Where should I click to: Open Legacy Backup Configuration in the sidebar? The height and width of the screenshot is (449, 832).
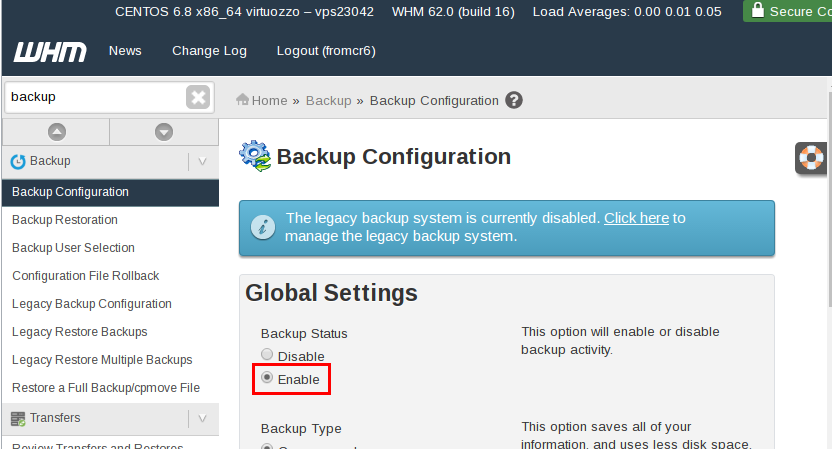tap(92, 304)
